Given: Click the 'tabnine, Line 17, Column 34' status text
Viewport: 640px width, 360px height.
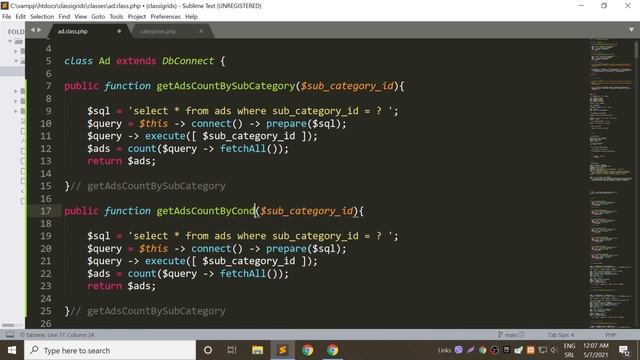Looking at the screenshot, I should pyautogui.click(x=57, y=335).
